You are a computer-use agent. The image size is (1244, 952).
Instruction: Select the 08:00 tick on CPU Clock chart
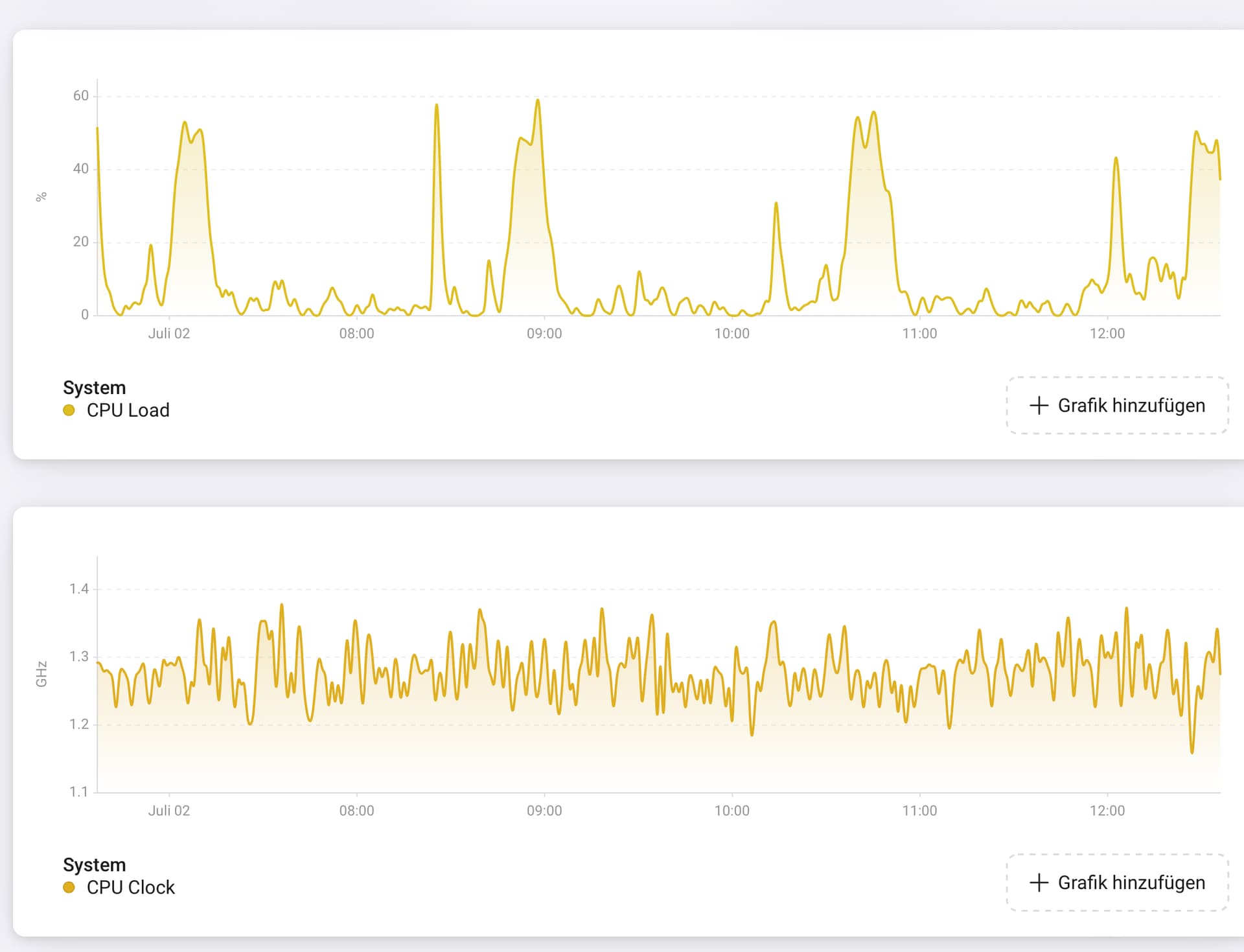tap(356, 810)
